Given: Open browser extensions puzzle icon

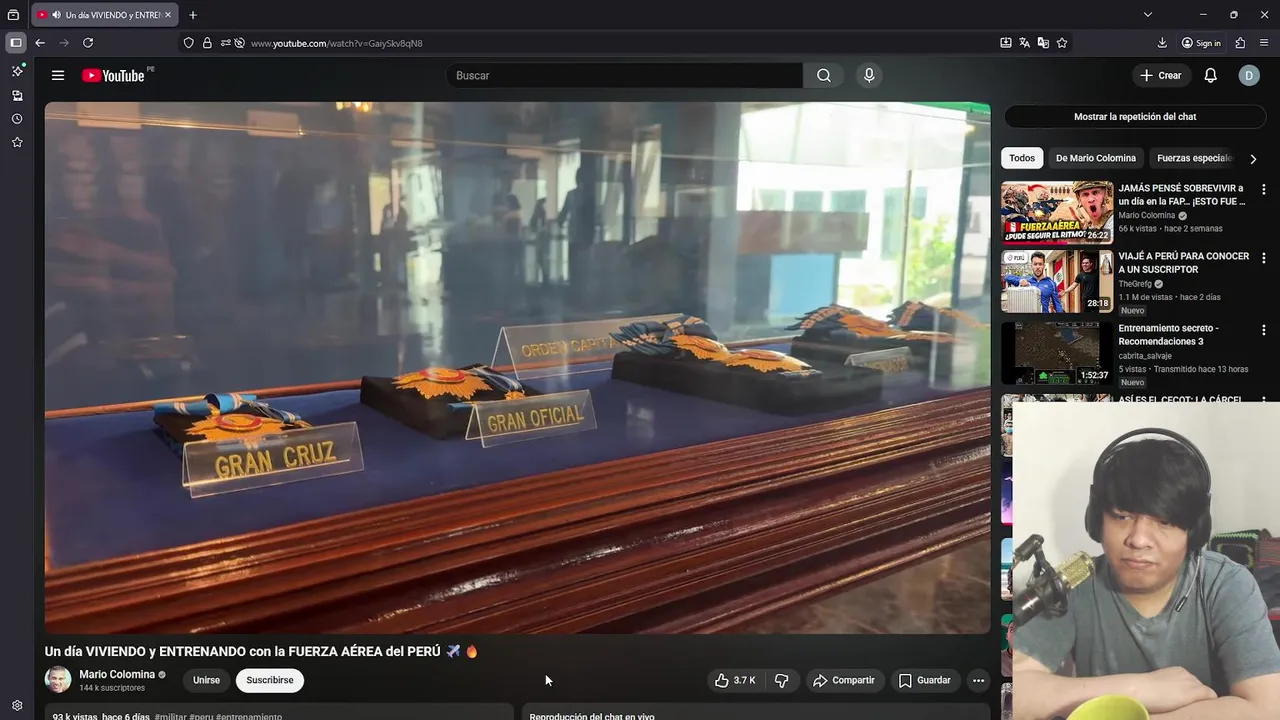Looking at the screenshot, I should coord(1241,43).
